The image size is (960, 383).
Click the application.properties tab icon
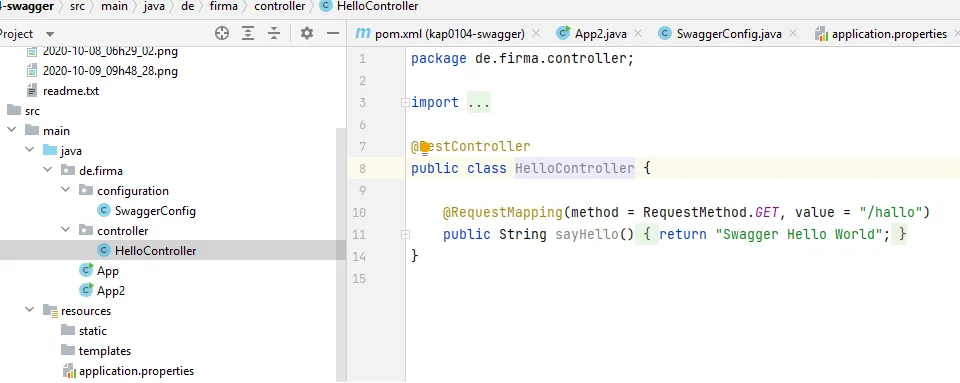click(821, 34)
